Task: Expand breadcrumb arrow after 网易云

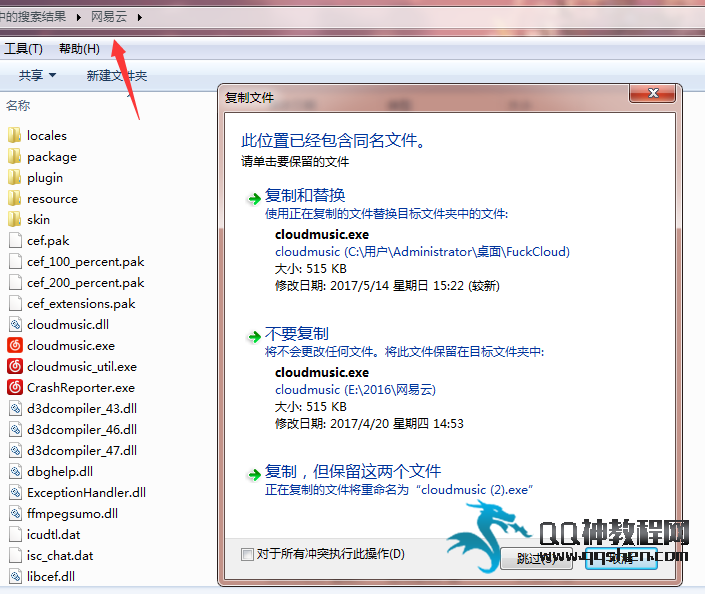Action: click(x=140, y=18)
